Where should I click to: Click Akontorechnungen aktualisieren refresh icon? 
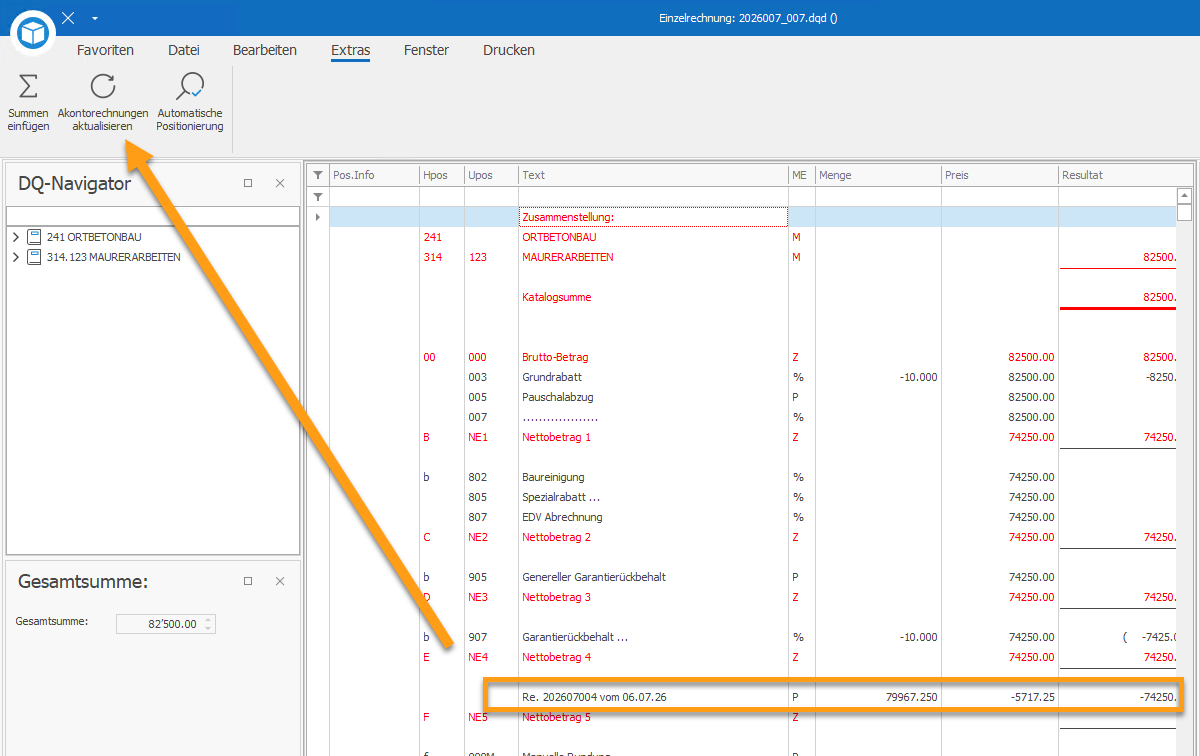pyautogui.click(x=103, y=87)
